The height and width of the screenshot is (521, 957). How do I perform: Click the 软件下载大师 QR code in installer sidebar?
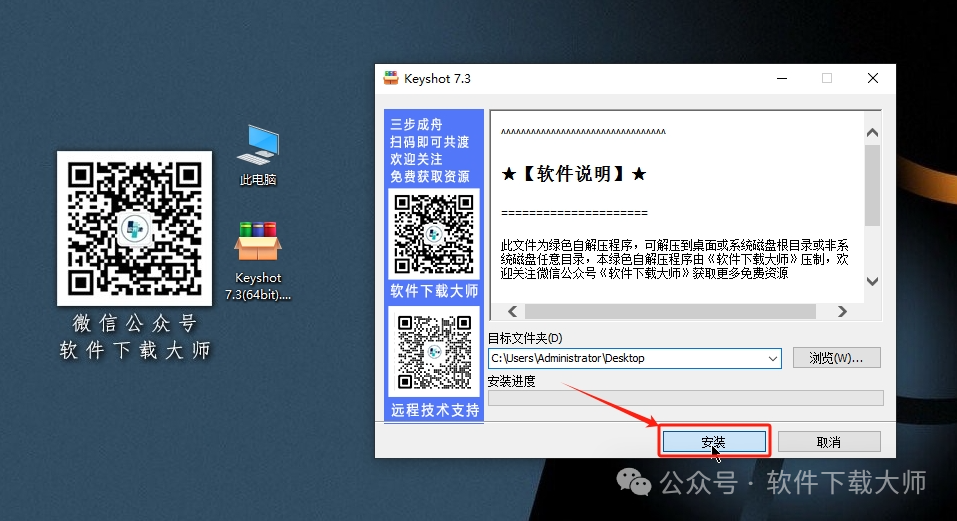tap(434, 234)
